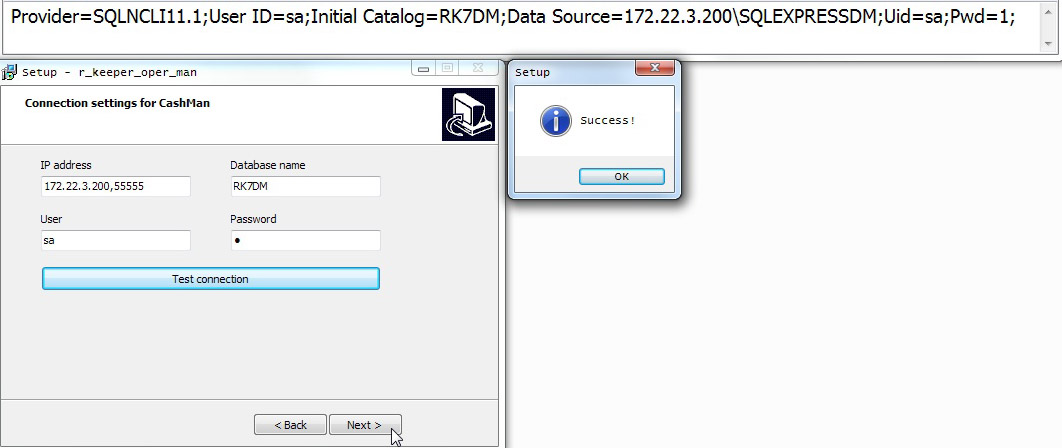Maximize the r_keeper_oper_man setup window

(x=447, y=68)
